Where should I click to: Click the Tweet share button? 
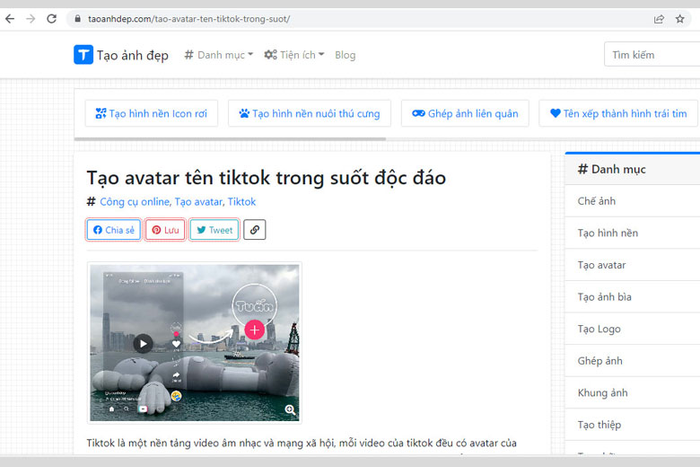(x=214, y=229)
